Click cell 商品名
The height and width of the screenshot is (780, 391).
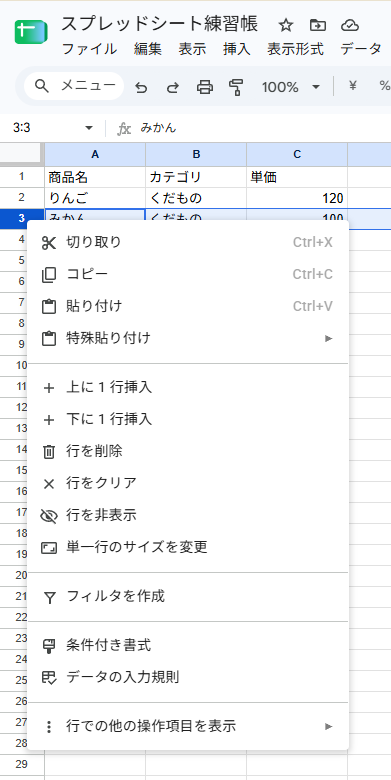click(x=95, y=177)
